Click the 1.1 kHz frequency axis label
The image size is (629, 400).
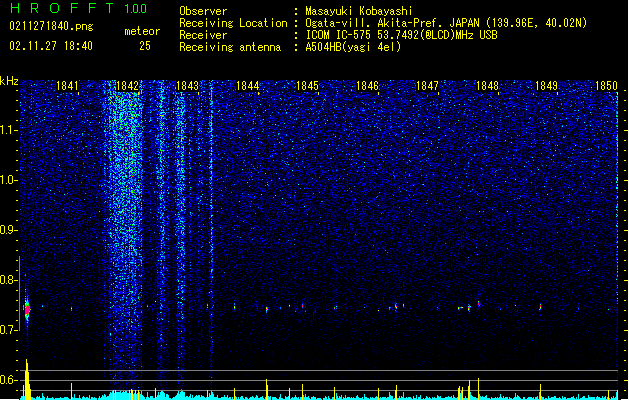click(8, 130)
